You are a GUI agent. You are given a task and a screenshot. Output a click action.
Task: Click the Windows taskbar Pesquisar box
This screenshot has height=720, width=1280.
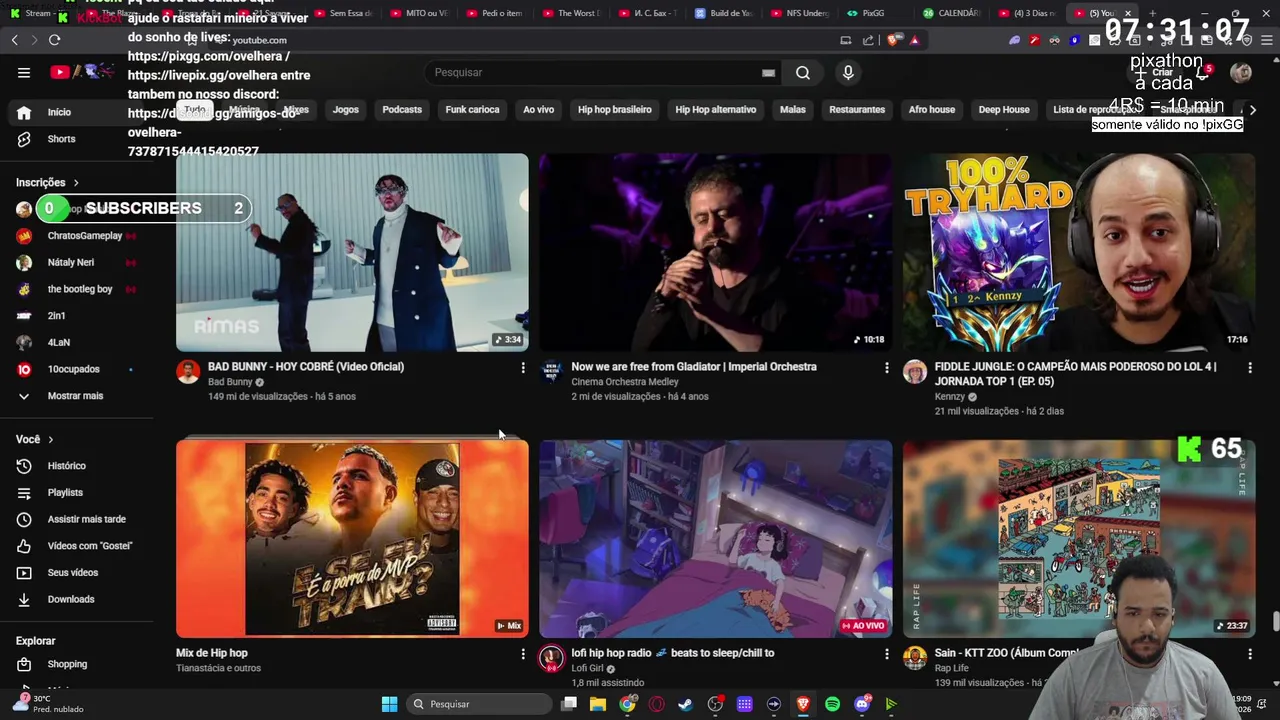480,704
